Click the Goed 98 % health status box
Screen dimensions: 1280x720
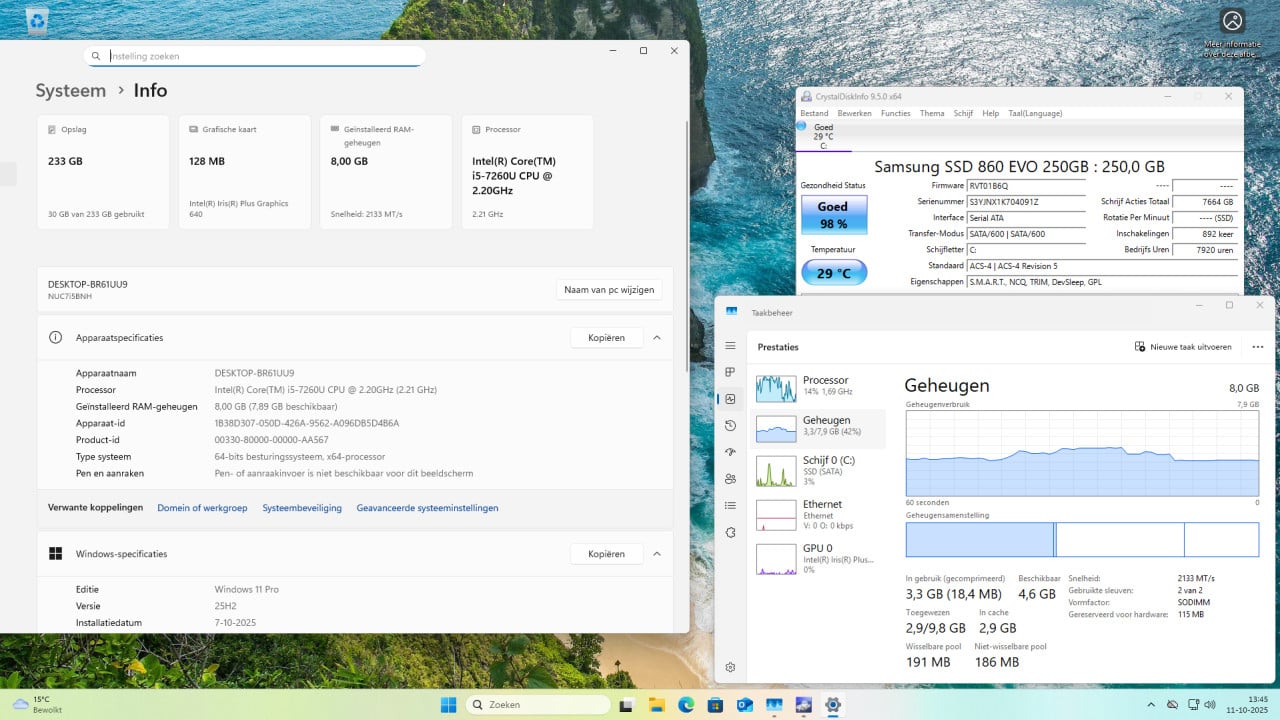pyautogui.click(x=832, y=214)
